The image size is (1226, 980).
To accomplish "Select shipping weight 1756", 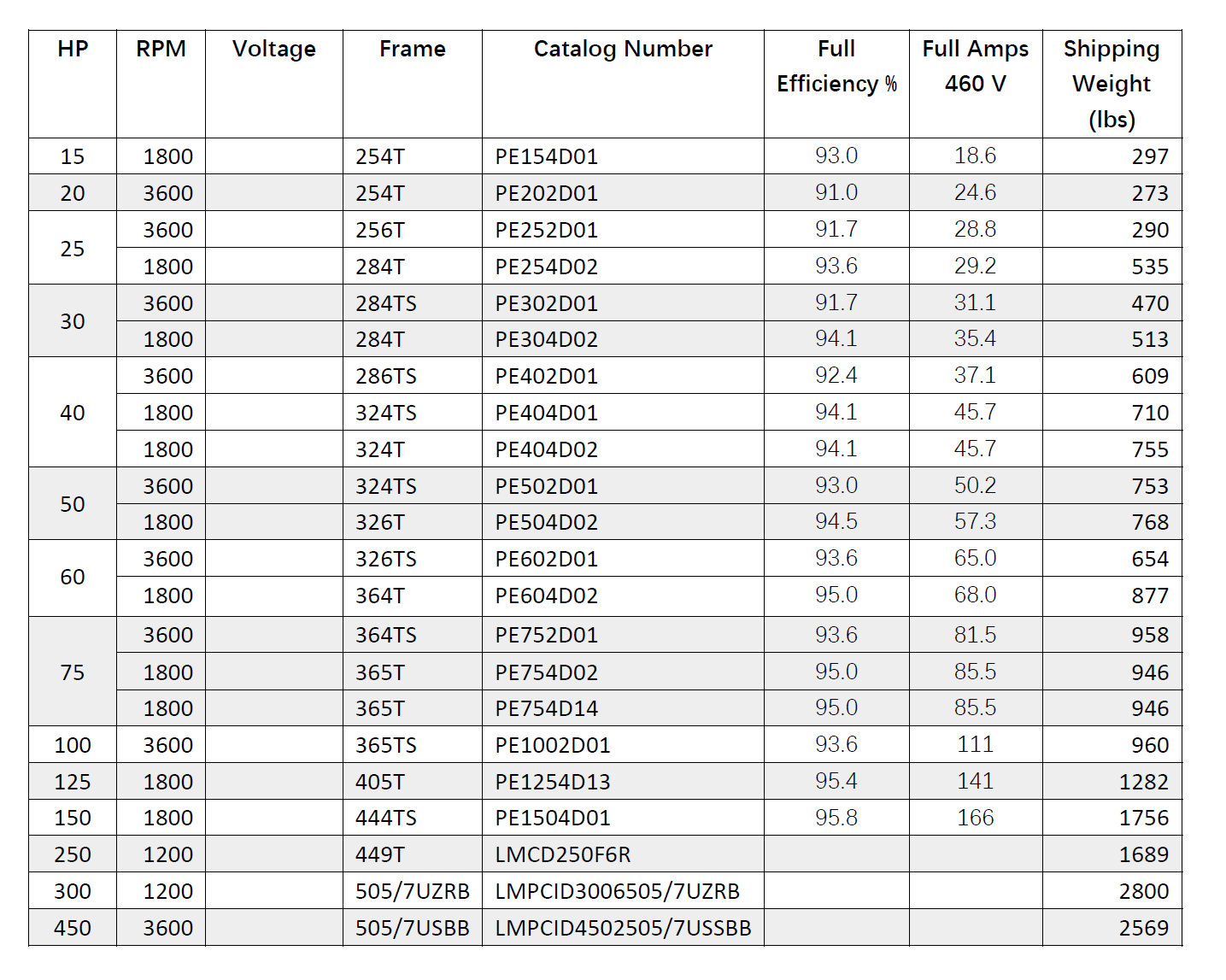I will click(1144, 818).
